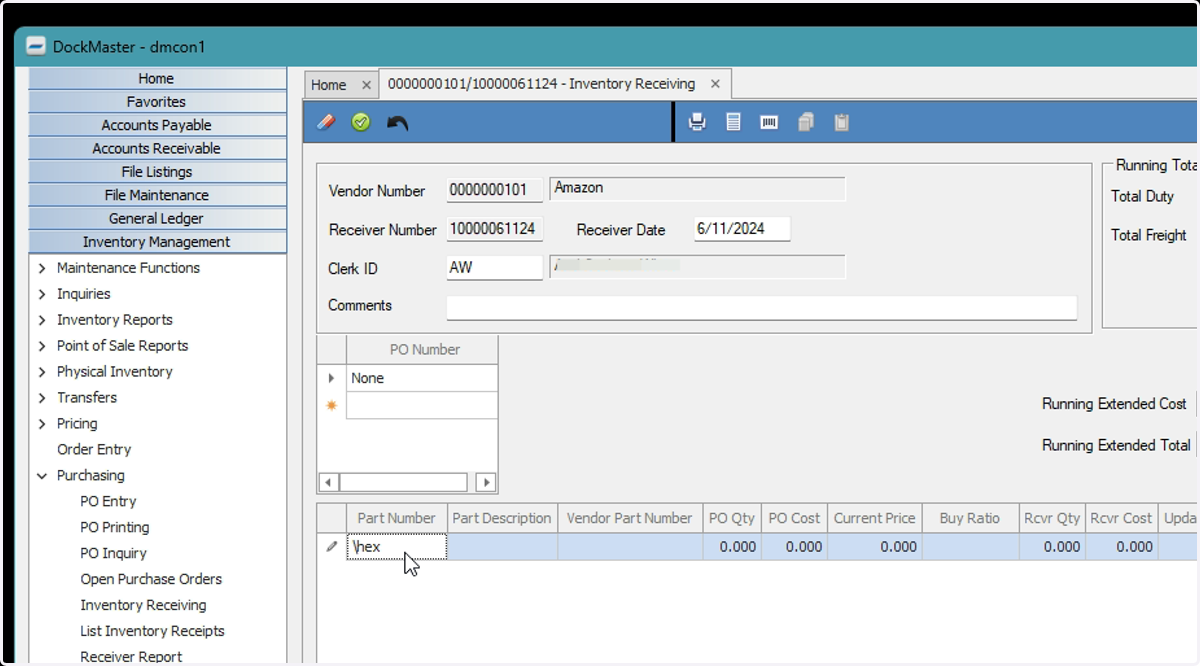Open PO Printing under Purchasing
The height and width of the screenshot is (666, 1200).
115,528
